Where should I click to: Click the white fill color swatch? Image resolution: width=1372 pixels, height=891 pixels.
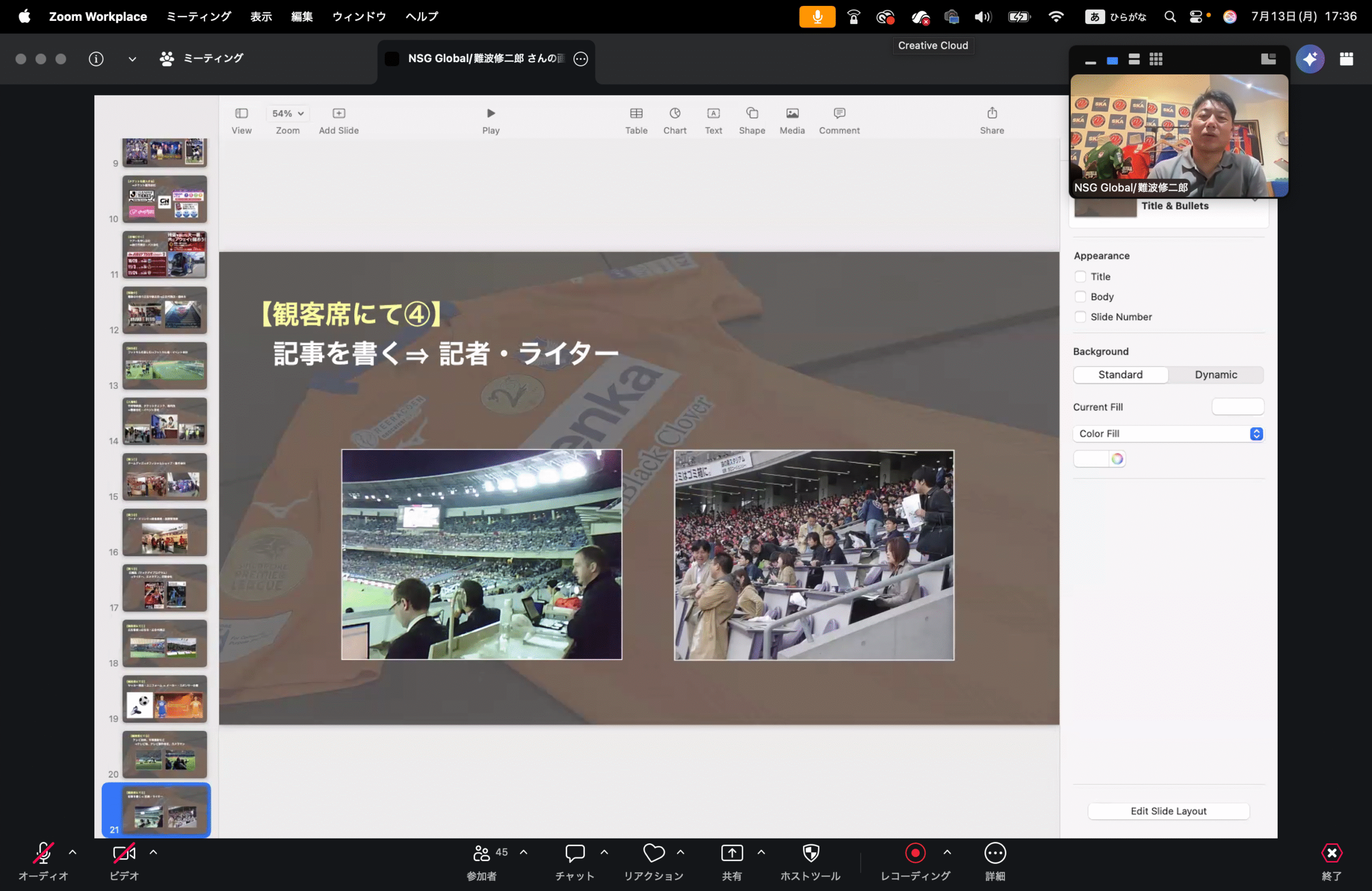(x=1091, y=459)
